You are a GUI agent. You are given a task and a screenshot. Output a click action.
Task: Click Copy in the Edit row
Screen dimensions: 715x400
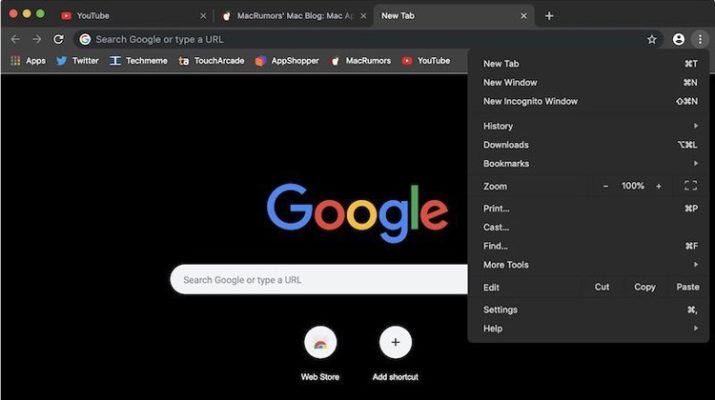point(645,287)
